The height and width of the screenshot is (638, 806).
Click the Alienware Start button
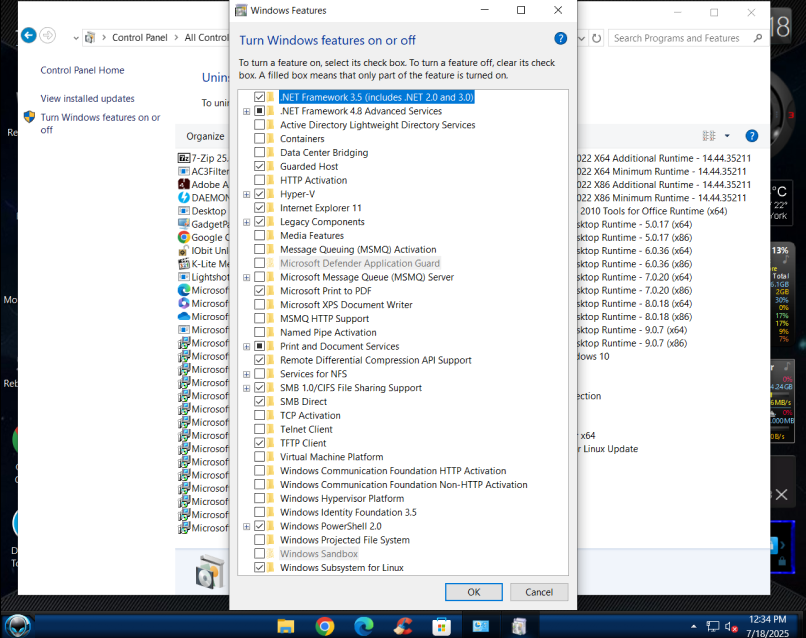coord(18,626)
